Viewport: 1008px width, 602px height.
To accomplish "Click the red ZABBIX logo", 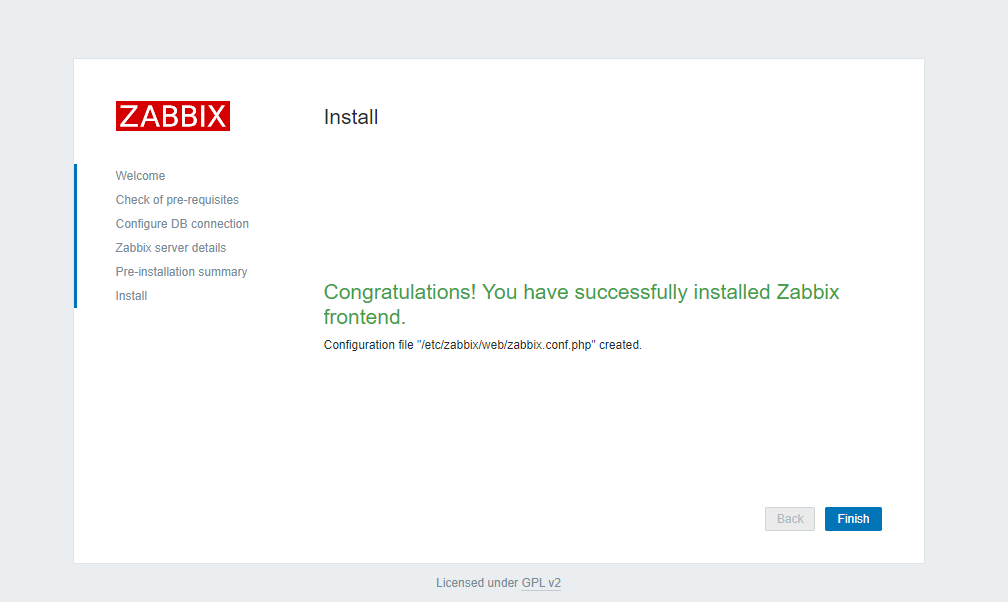I will [173, 116].
